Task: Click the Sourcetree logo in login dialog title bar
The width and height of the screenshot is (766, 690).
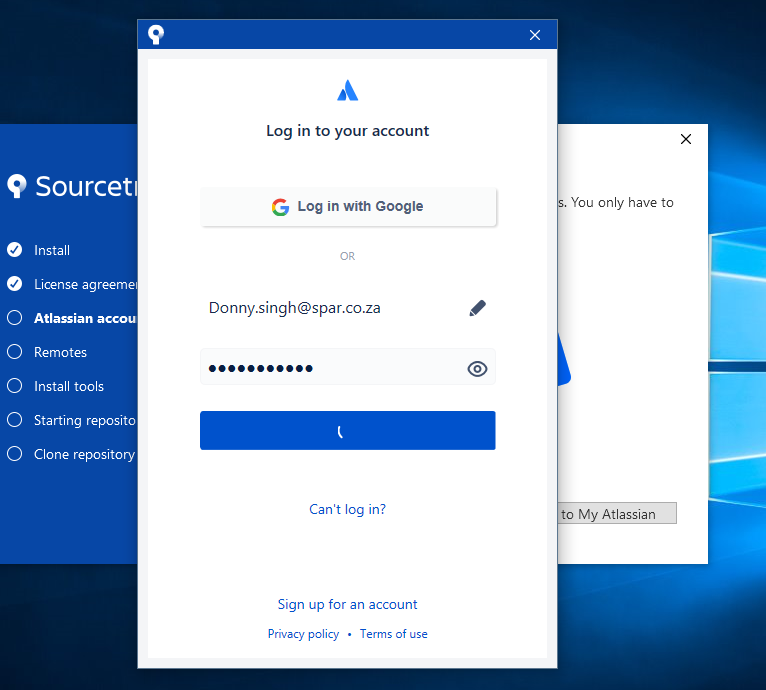Action: 156,35
